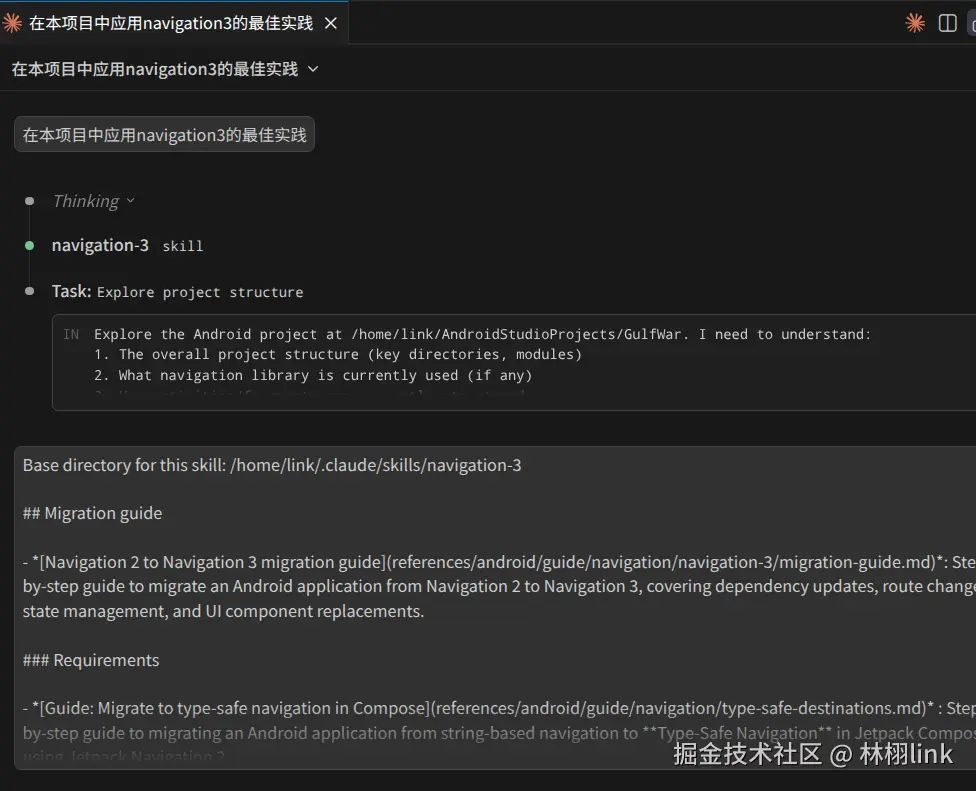
Task: Expand the Thinking section
Action: tap(94, 201)
